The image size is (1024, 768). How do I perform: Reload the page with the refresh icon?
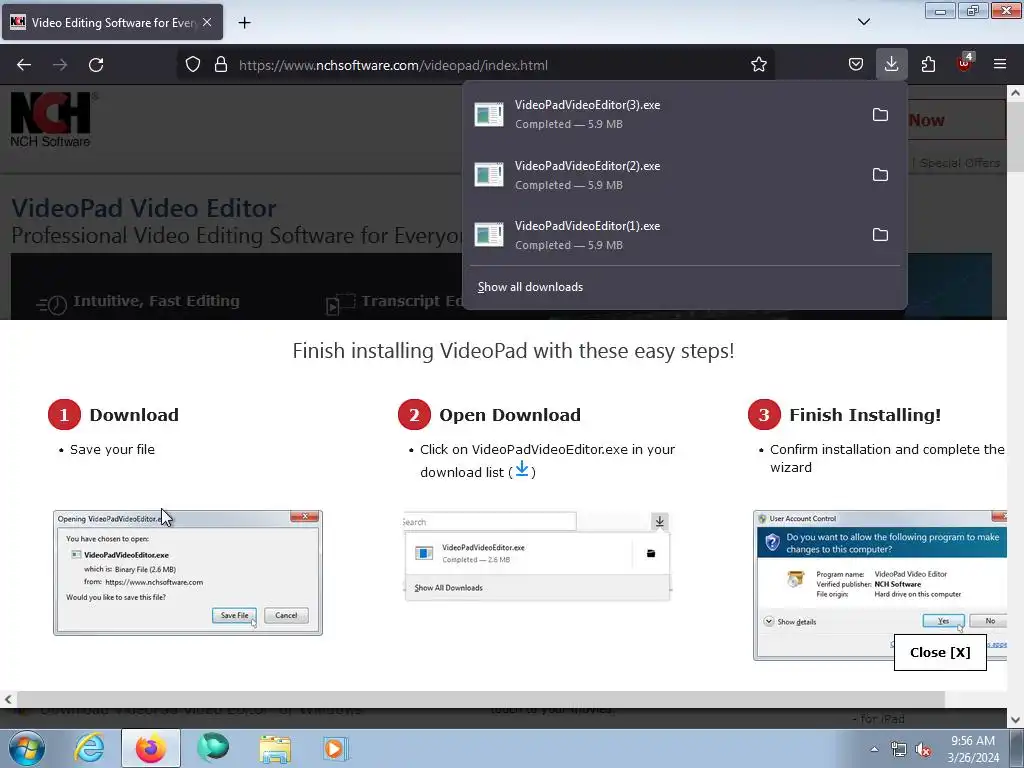point(96,65)
